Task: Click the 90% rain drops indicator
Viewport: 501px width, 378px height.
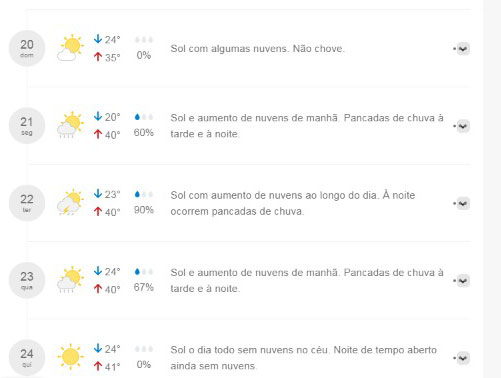Action: click(144, 194)
